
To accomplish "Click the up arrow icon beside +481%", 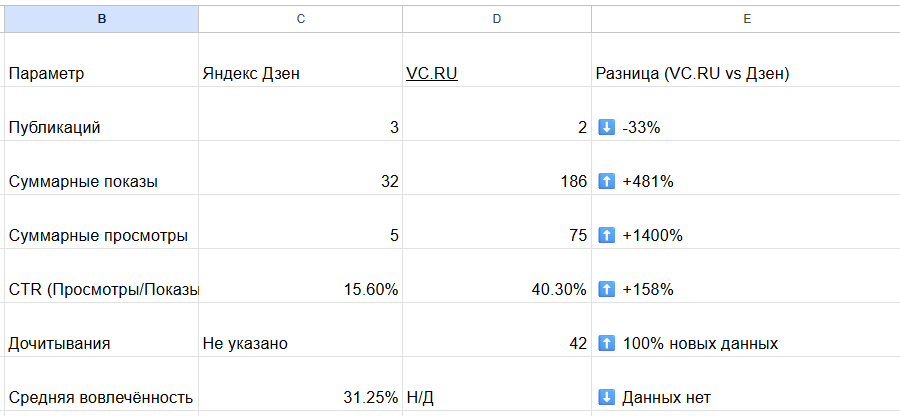I will (x=605, y=181).
